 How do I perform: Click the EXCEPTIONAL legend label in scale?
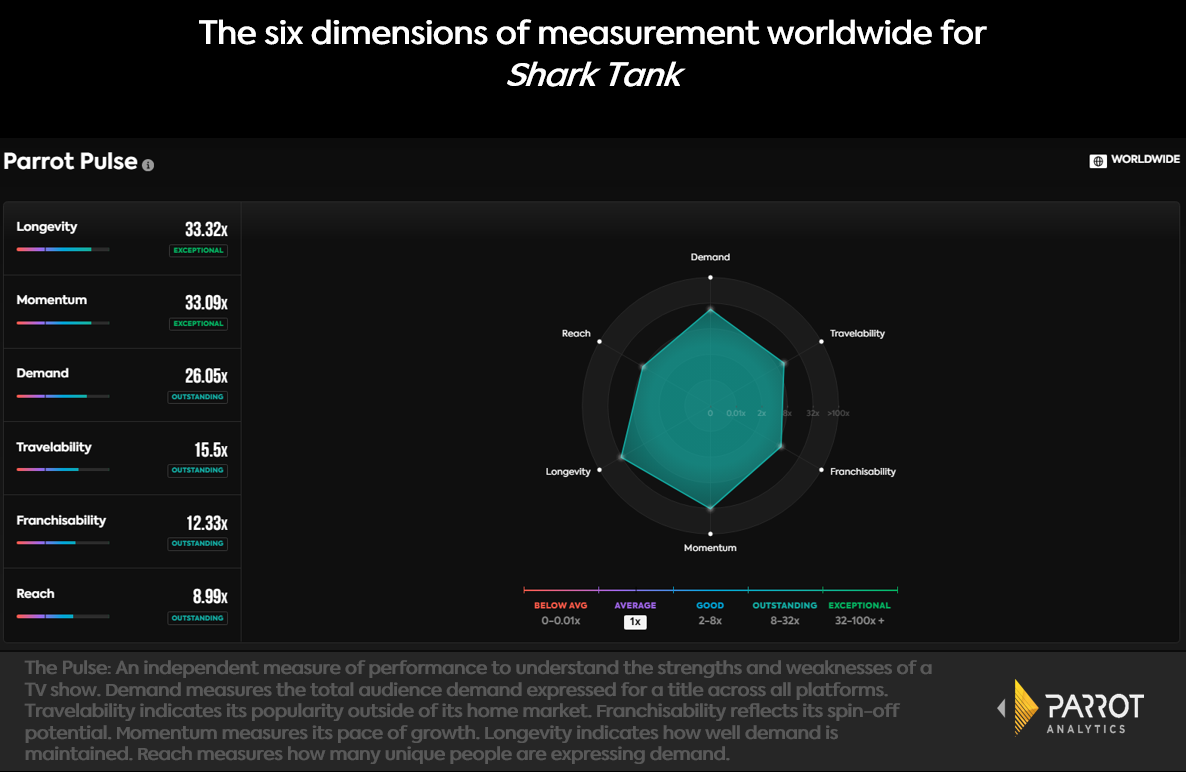859,606
